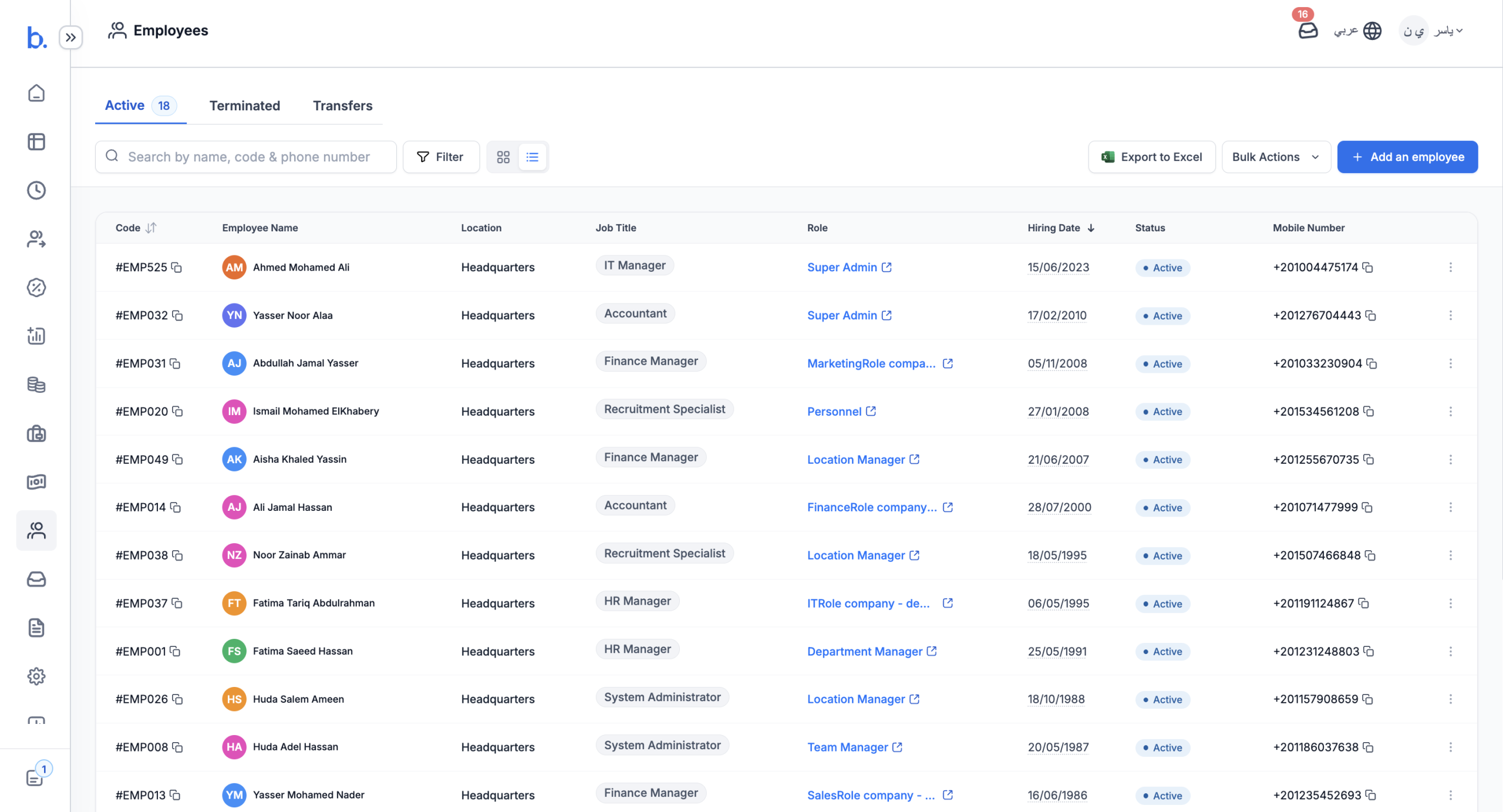Image resolution: width=1503 pixels, height=812 pixels.
Task: Open the reports chart sidebar icon
Action: [36, 336]
